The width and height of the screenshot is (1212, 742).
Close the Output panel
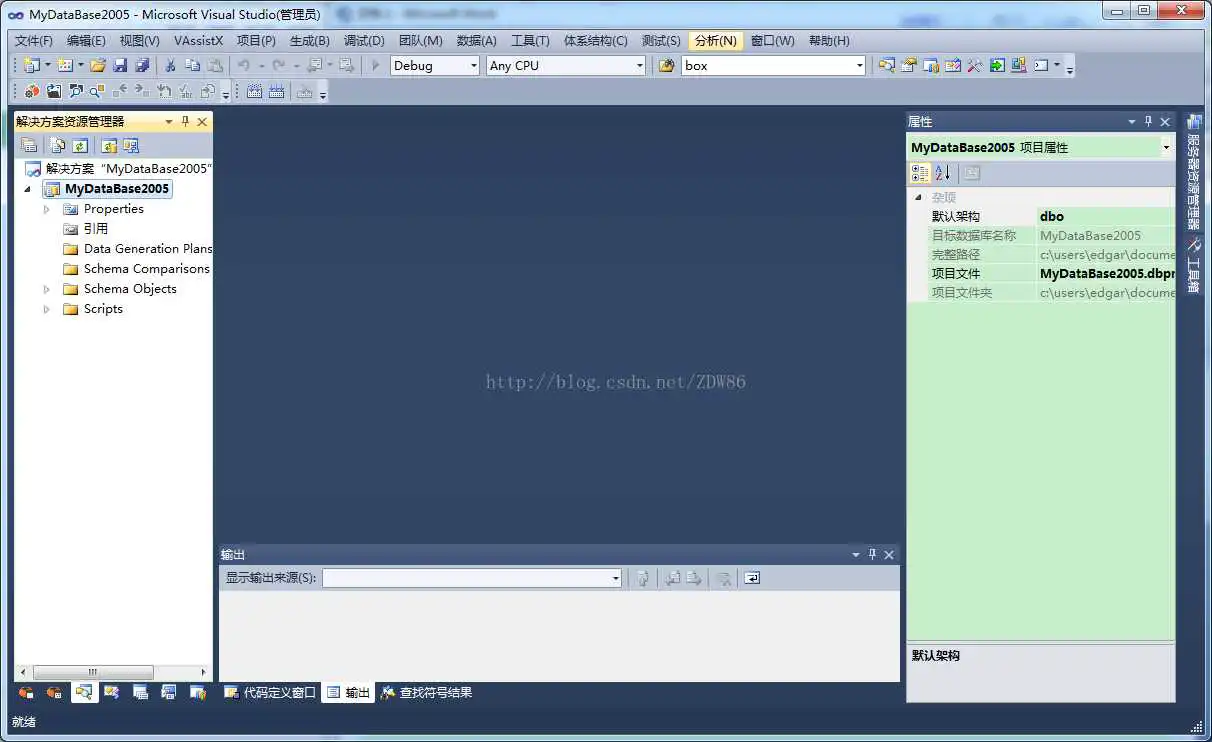889,554
